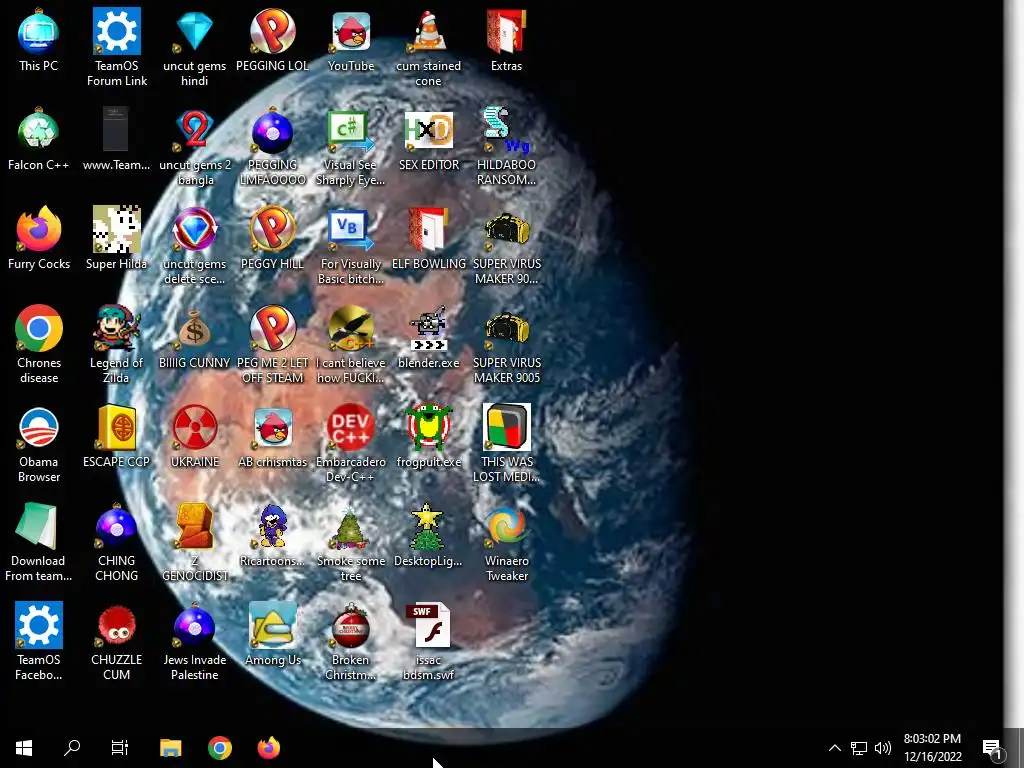Open File Explorer from the taskbar
This screenshot has width=1024, height=768.
pyautogui.click(x=170, y=748)
